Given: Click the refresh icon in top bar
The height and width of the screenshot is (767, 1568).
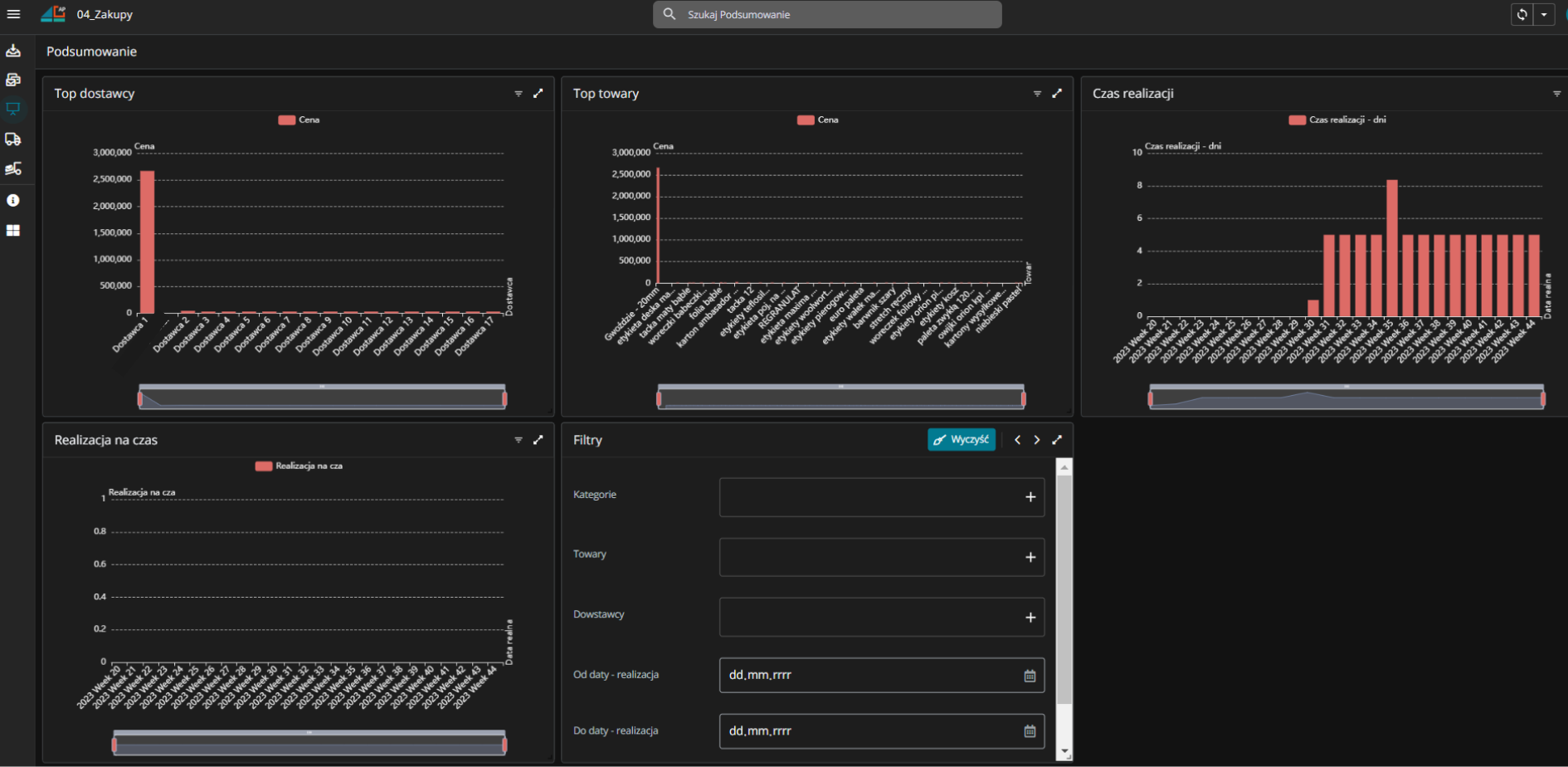Looking at the screenshot, I should [1522, 14].
